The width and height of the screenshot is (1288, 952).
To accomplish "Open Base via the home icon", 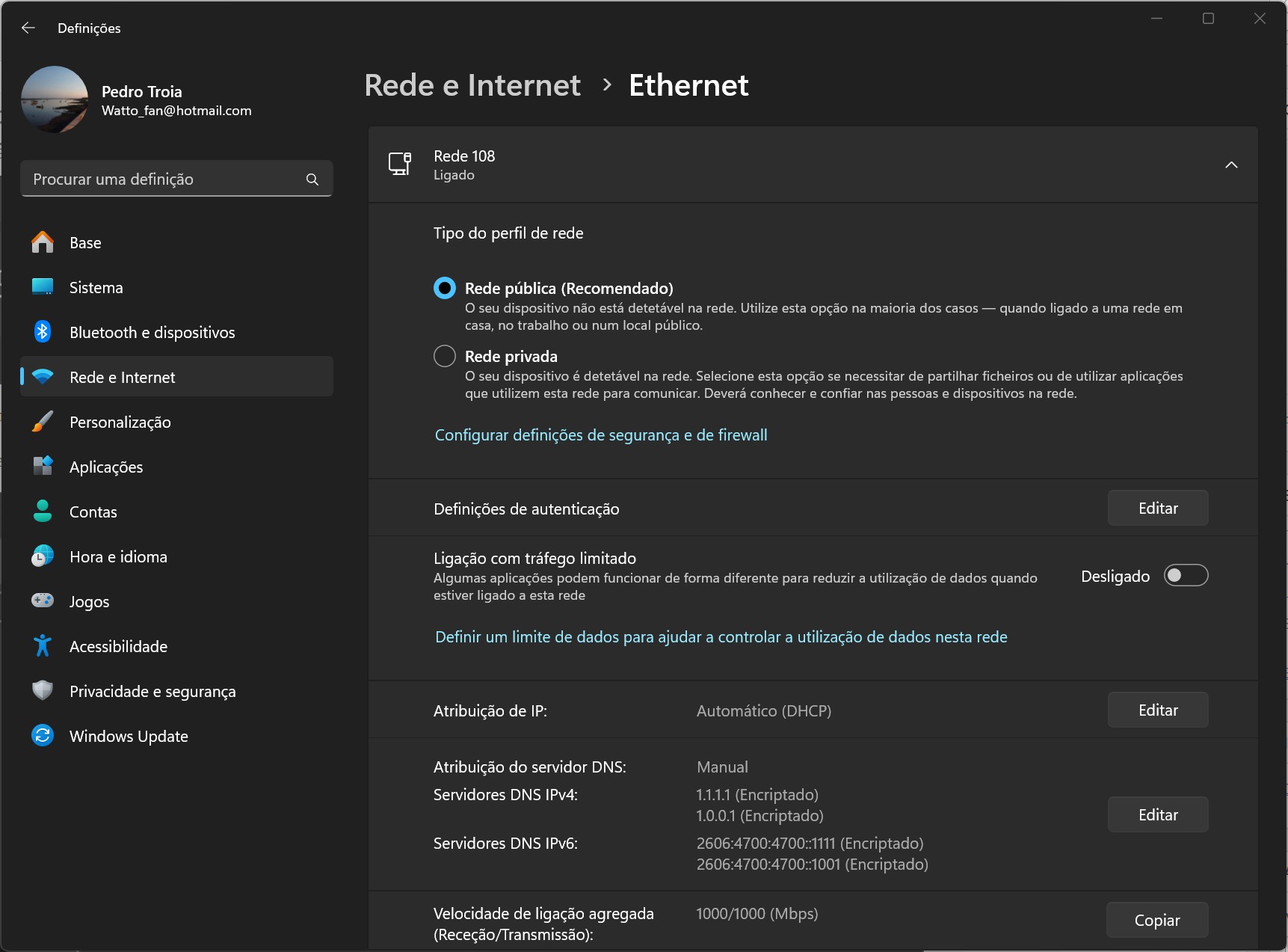I will click(x=43, y=242).
